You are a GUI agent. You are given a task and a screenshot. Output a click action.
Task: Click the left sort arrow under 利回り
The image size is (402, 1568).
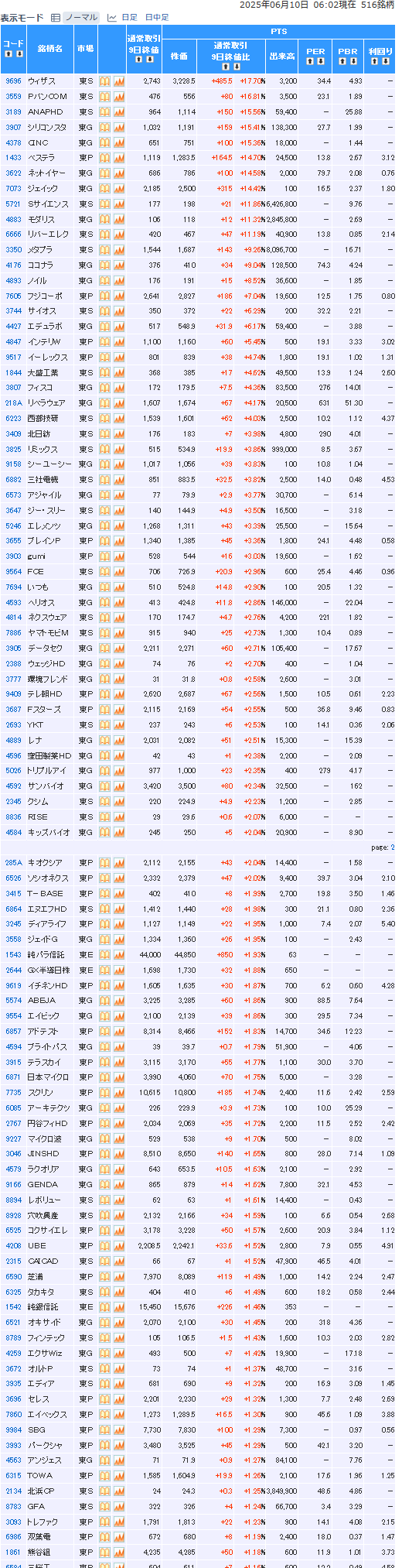point(374,60)
